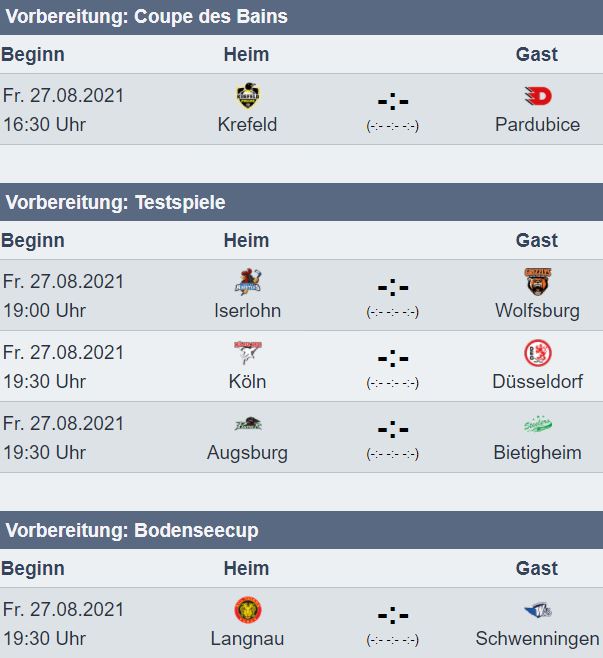
Task: Select the Vorbereitung: Bodenseecup header
Action: (301, 530)
